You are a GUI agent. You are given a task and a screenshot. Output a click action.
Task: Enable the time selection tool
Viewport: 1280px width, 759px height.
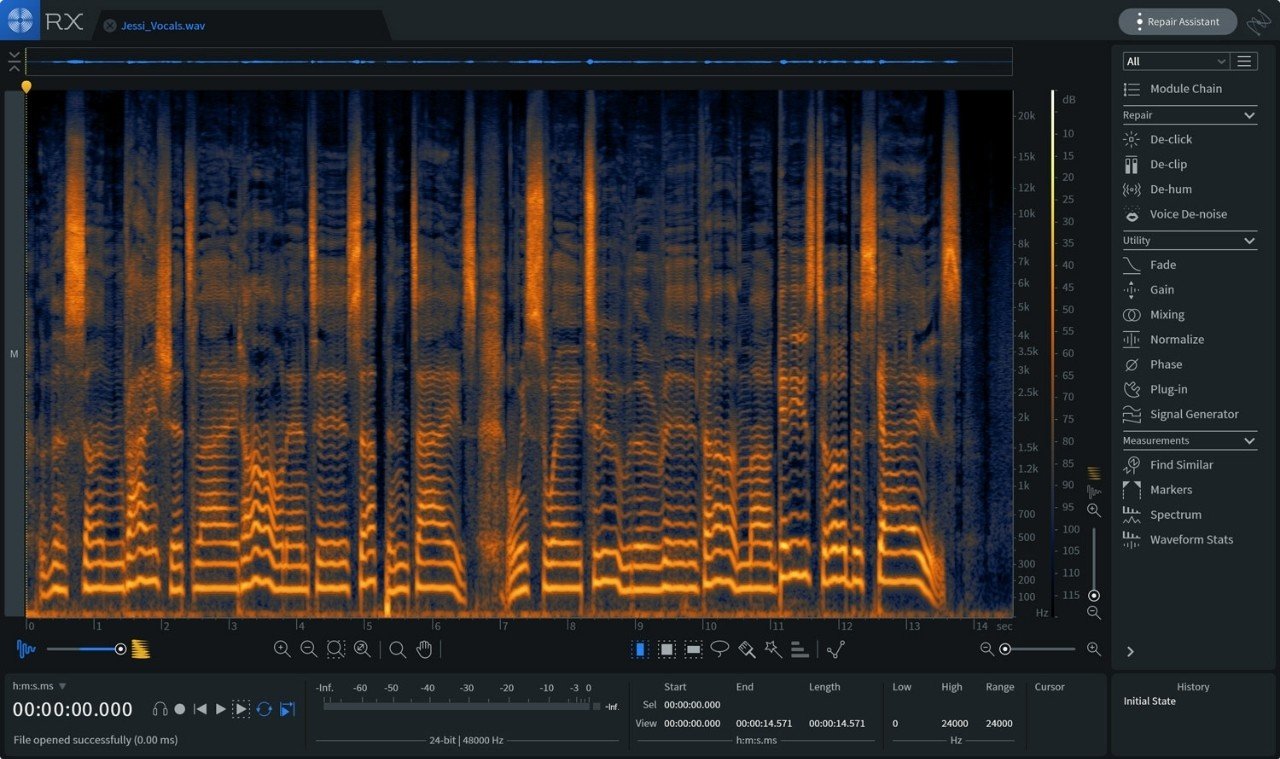(640, 649)
